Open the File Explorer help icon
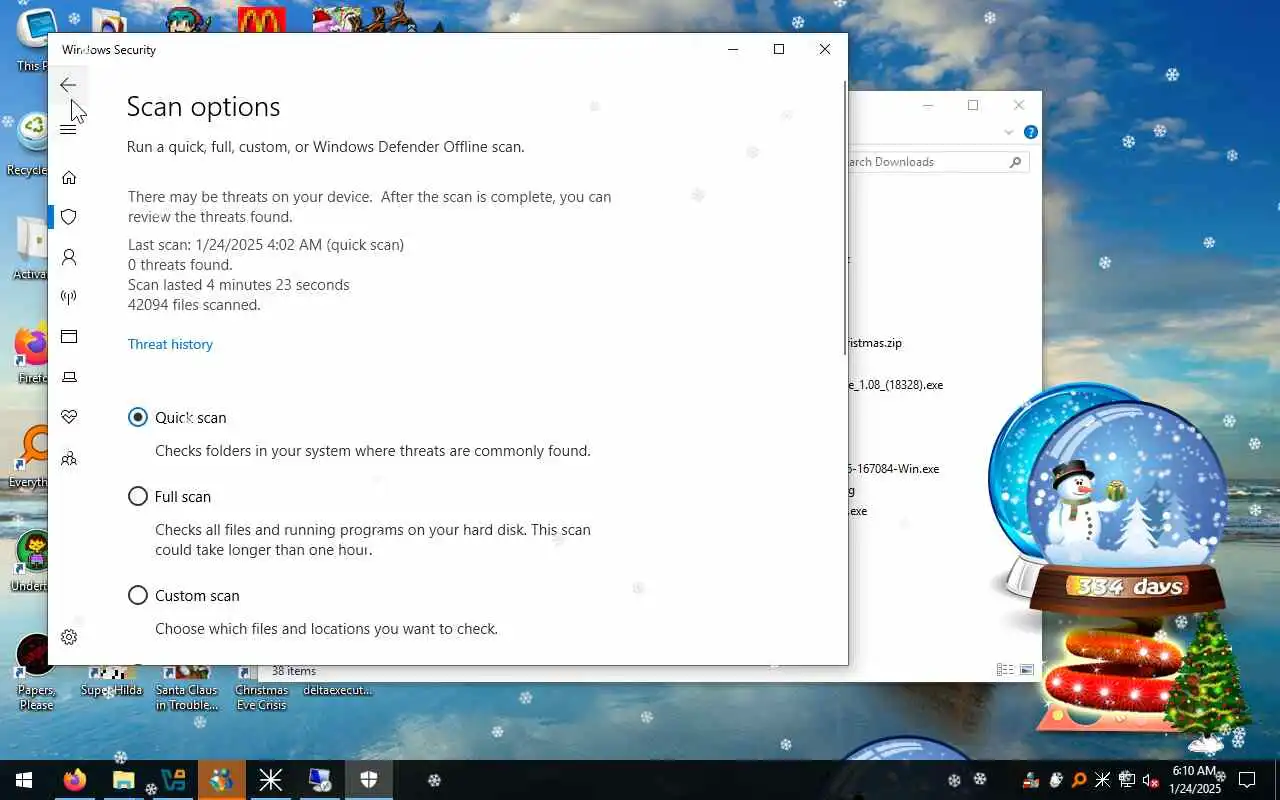 (x=1031, y=132)
